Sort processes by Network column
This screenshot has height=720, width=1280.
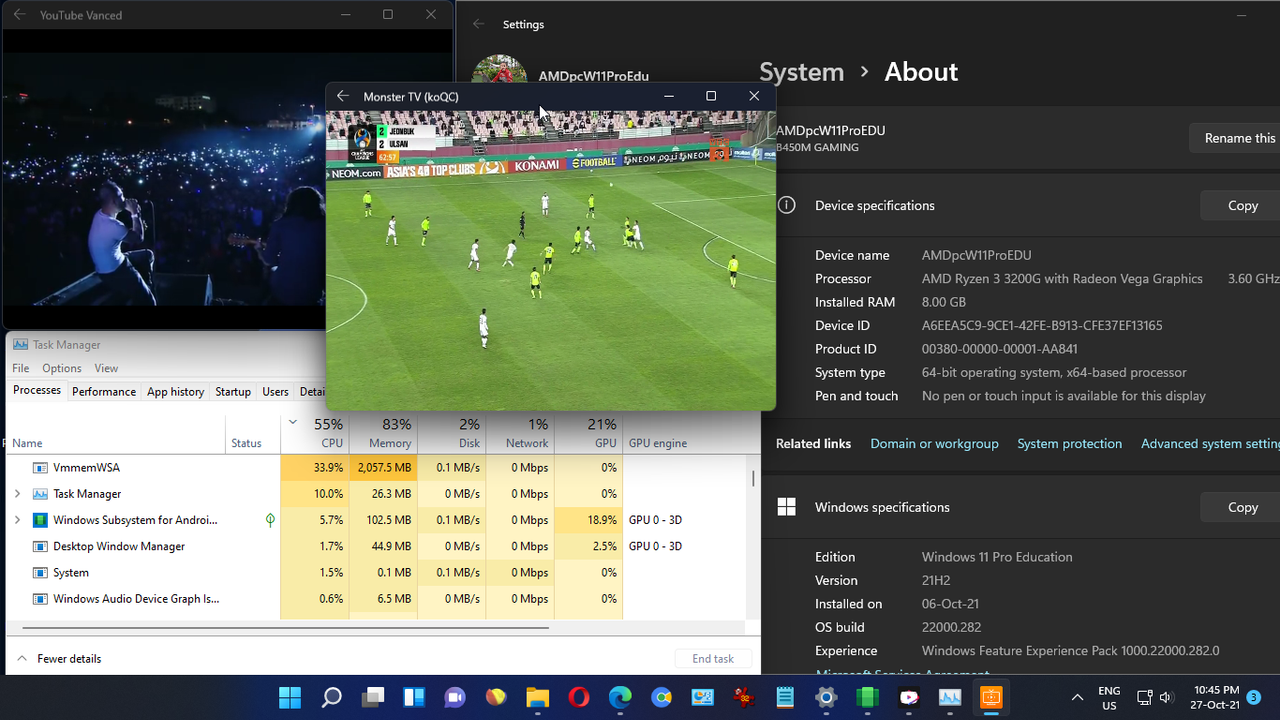click(520, 433)
